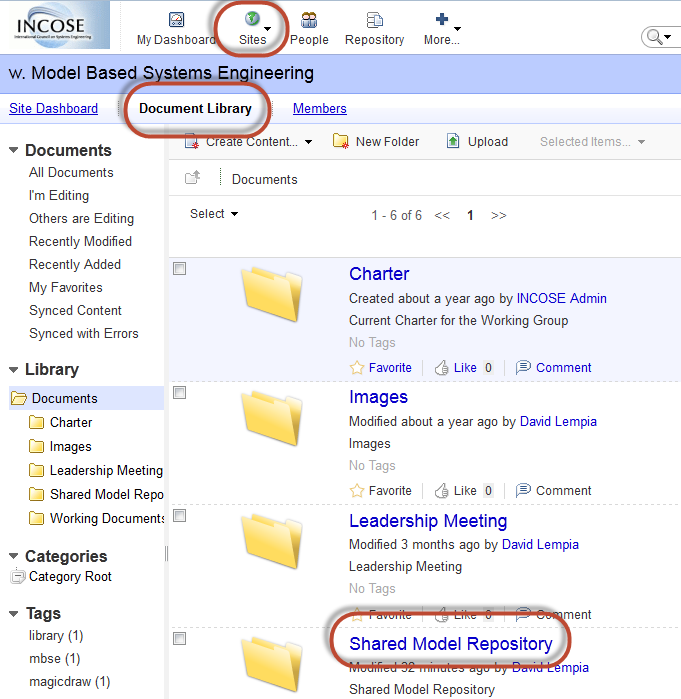Filter by Others are Editing
This screenshot has width=681, height=699.
pyautogui.click(x=82, y=218)
